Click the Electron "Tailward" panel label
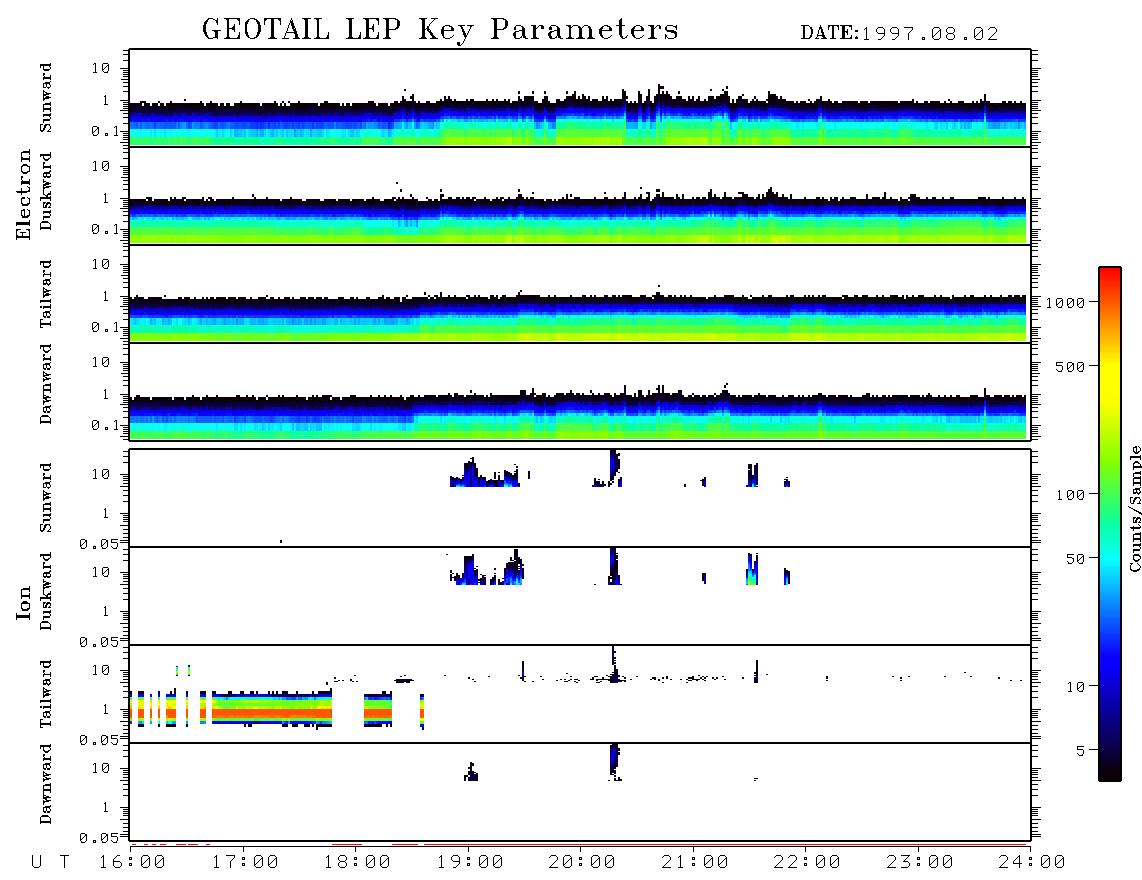This screenshot has width=1142, height=880. tap(46, 294)
